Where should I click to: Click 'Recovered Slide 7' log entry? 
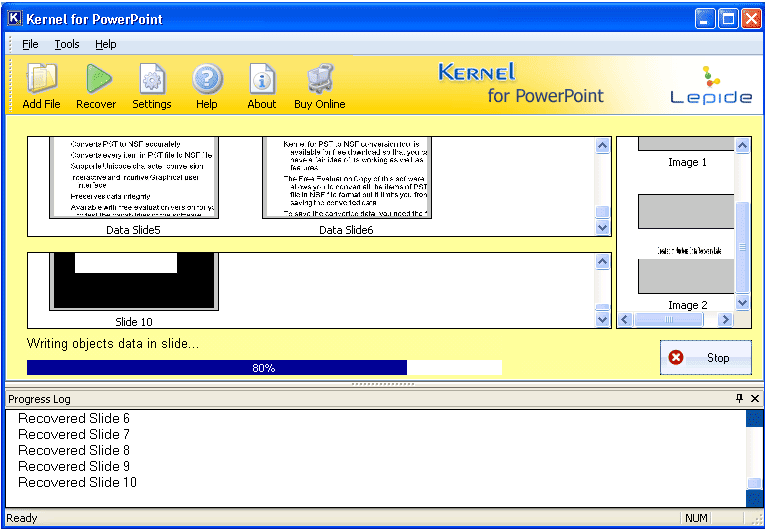tap(74, 434)
